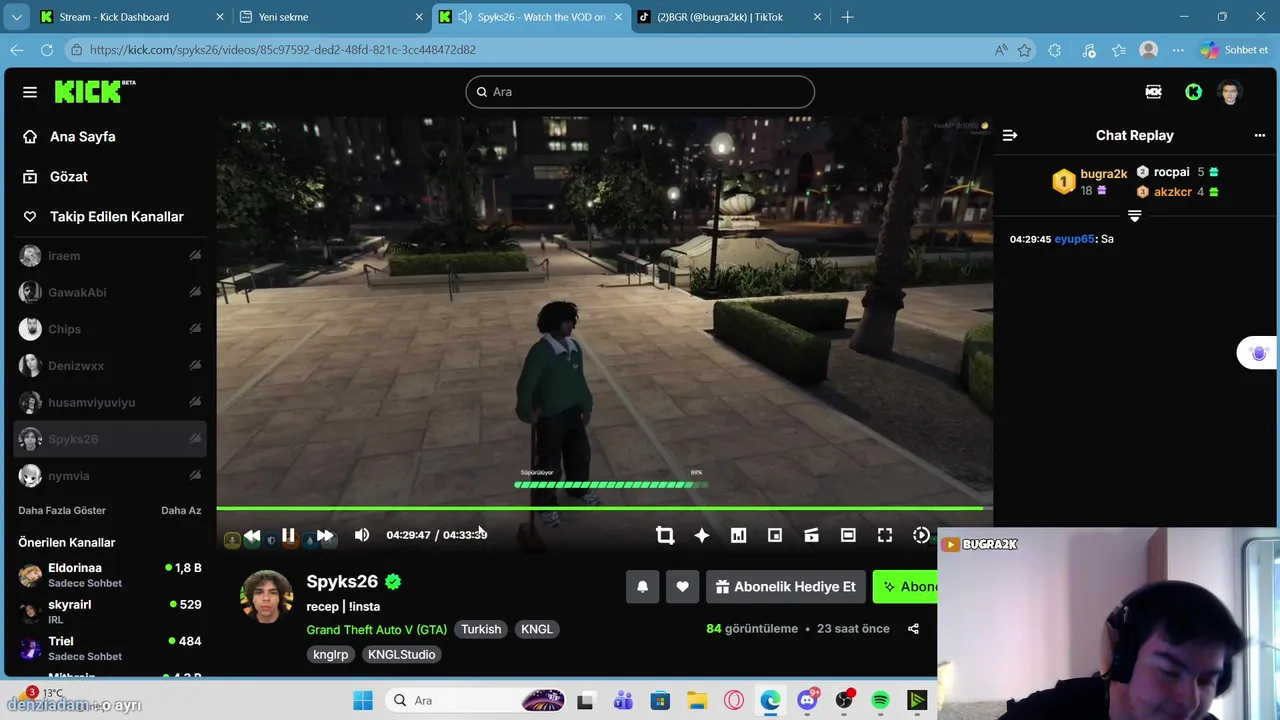Select followed channel nymvia
The height and width of the screenshot is (720, 1280).
coord(110,476)
